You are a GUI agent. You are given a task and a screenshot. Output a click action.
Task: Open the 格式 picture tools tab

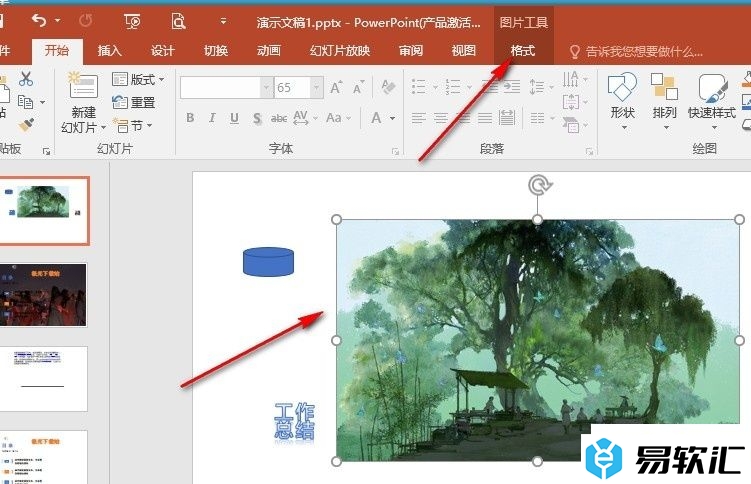click(523, 51)
